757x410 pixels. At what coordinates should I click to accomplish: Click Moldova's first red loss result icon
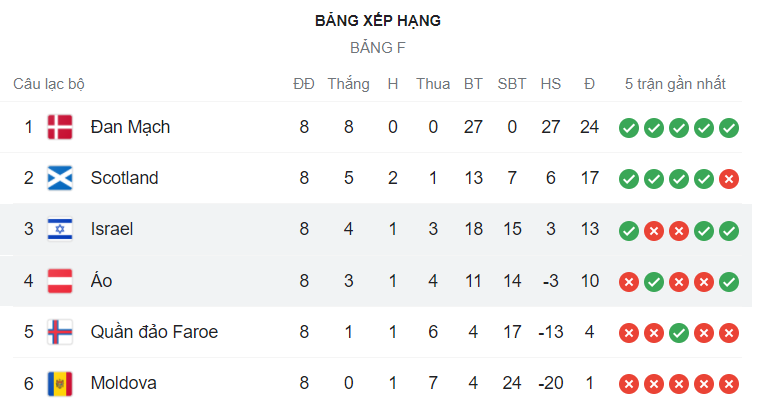click(x=629, y=384)
